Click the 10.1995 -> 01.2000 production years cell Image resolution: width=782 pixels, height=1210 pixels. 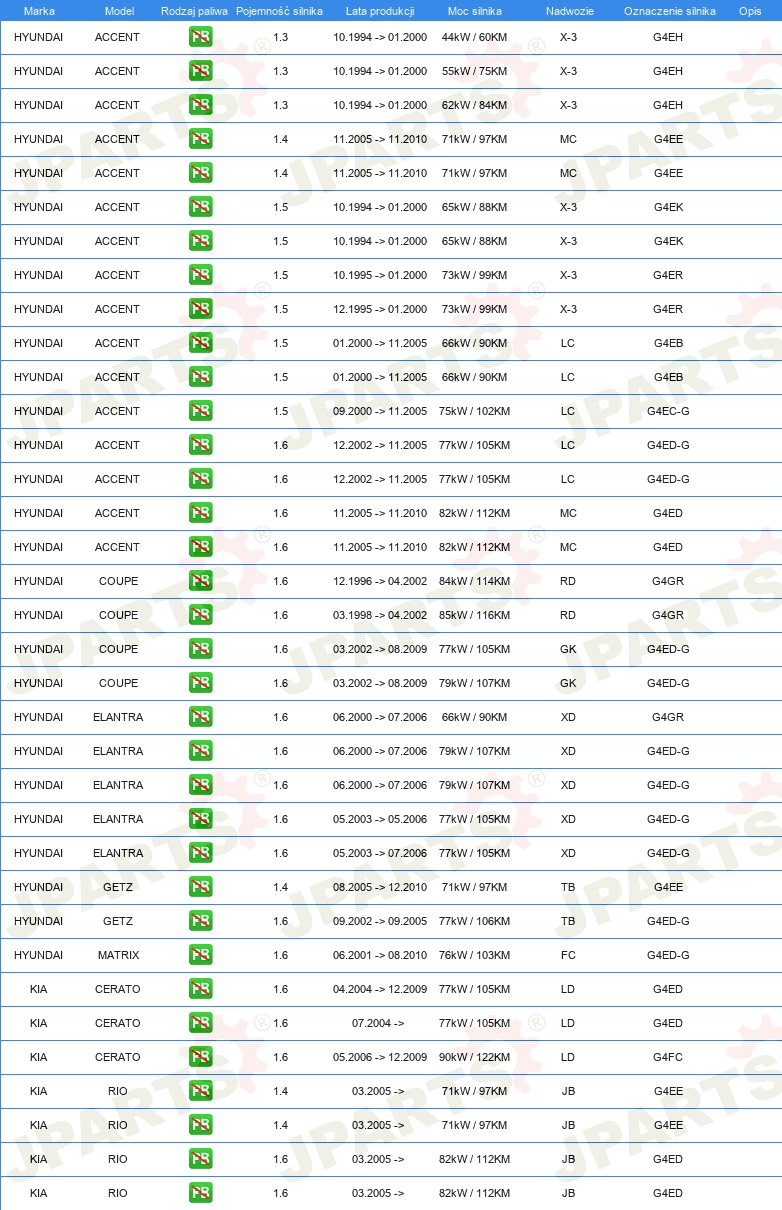pyautogui.click(x=380, y=275)
